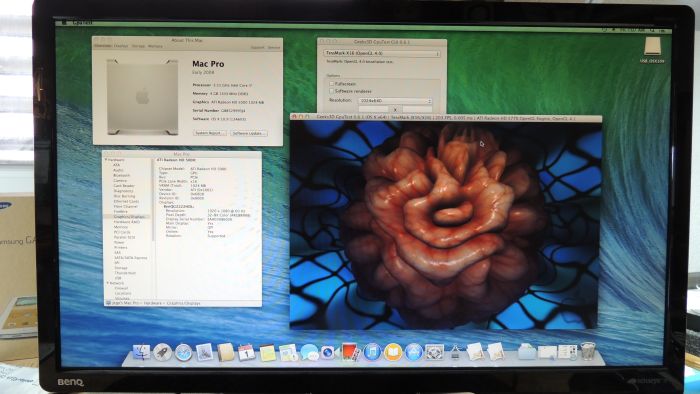700x394 pixels.
Task: Click Mac Pro tower image in About This Mac
Action: click(x=143, y=97)
